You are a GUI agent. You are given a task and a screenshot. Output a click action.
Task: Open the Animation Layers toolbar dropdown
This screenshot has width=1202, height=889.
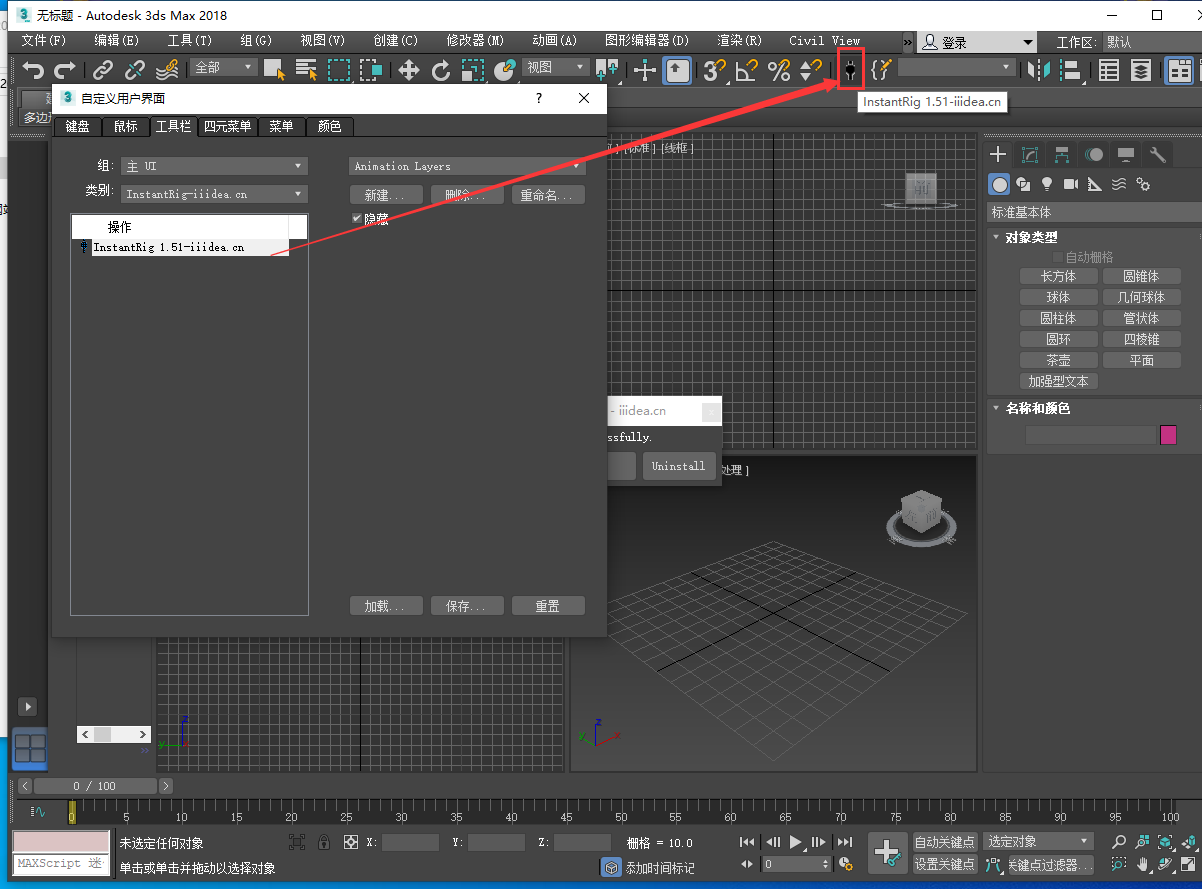click(467, 166)
